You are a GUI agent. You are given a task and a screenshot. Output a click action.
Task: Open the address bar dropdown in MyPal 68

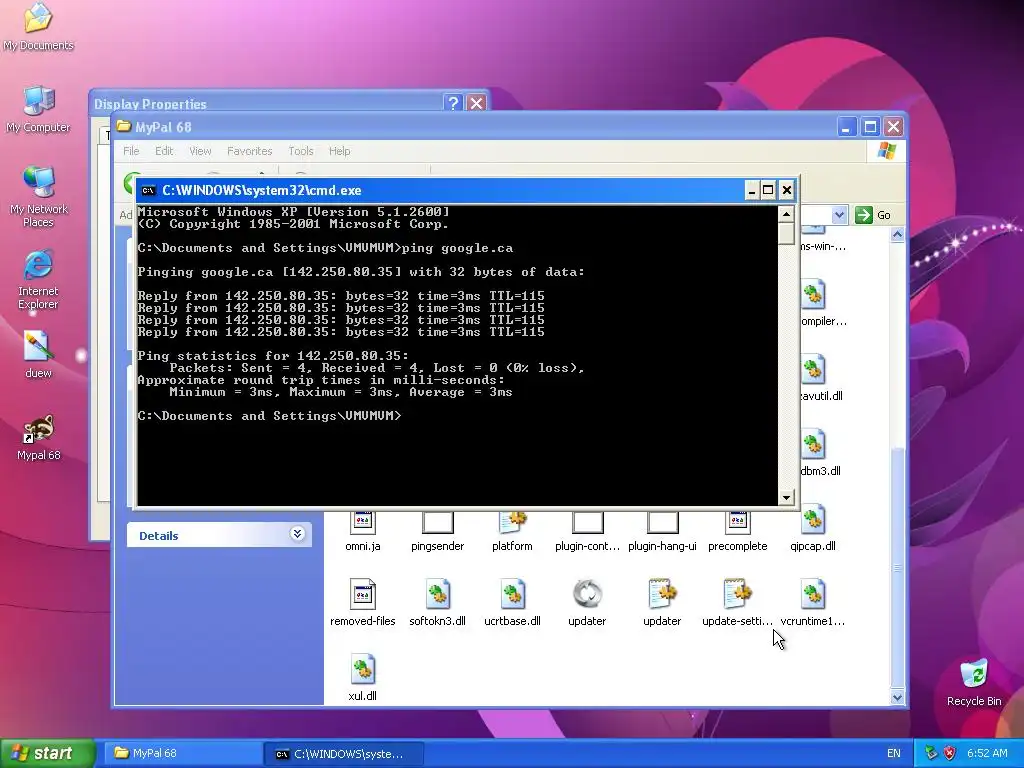click(839, 215)
